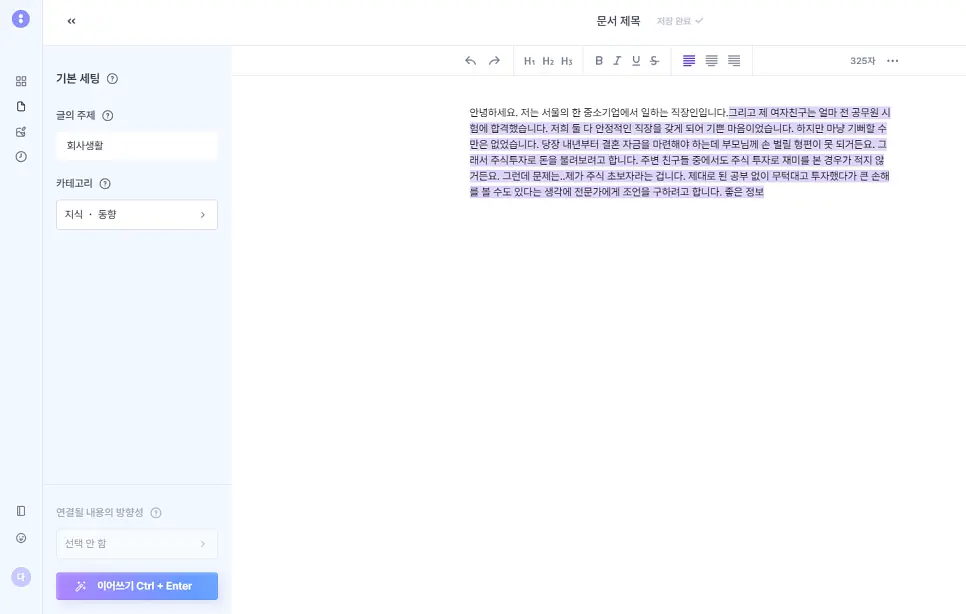Collapse the settings side panel
Screen dimensions: 966x614
point(71,21)
